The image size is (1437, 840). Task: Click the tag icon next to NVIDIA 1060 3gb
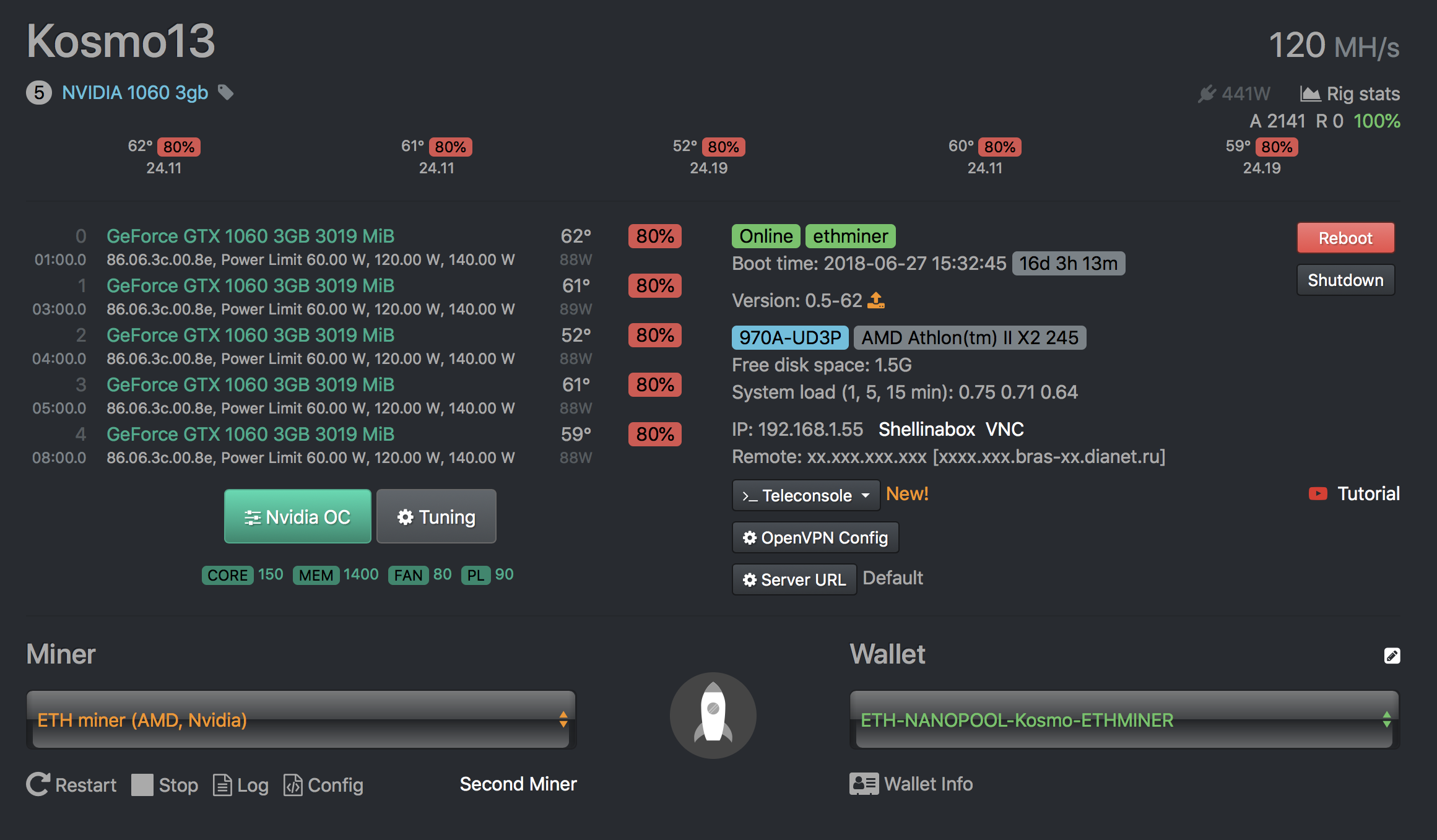[226, 93]
